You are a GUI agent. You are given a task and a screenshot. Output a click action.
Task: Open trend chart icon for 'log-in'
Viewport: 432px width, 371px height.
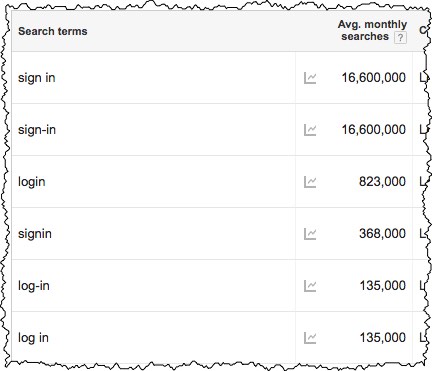tap(310, 286)
